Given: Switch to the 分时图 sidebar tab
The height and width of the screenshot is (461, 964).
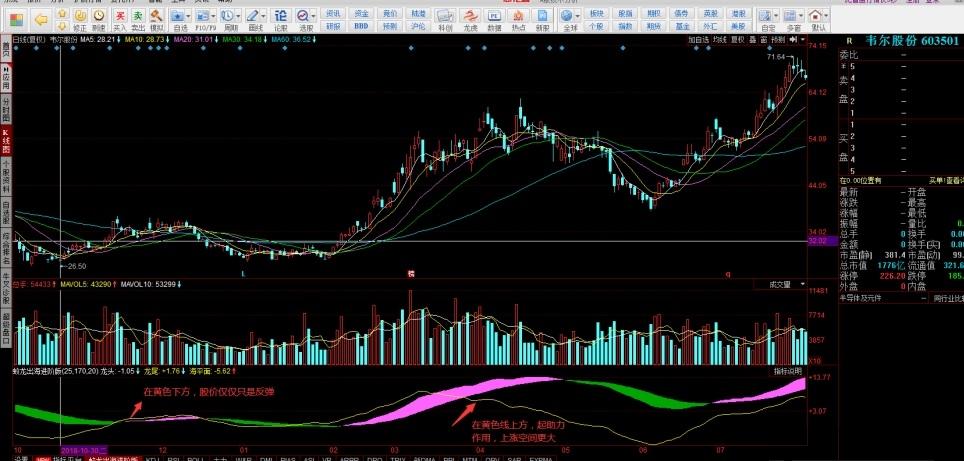Looking at the screenshot, I should 6,109.
